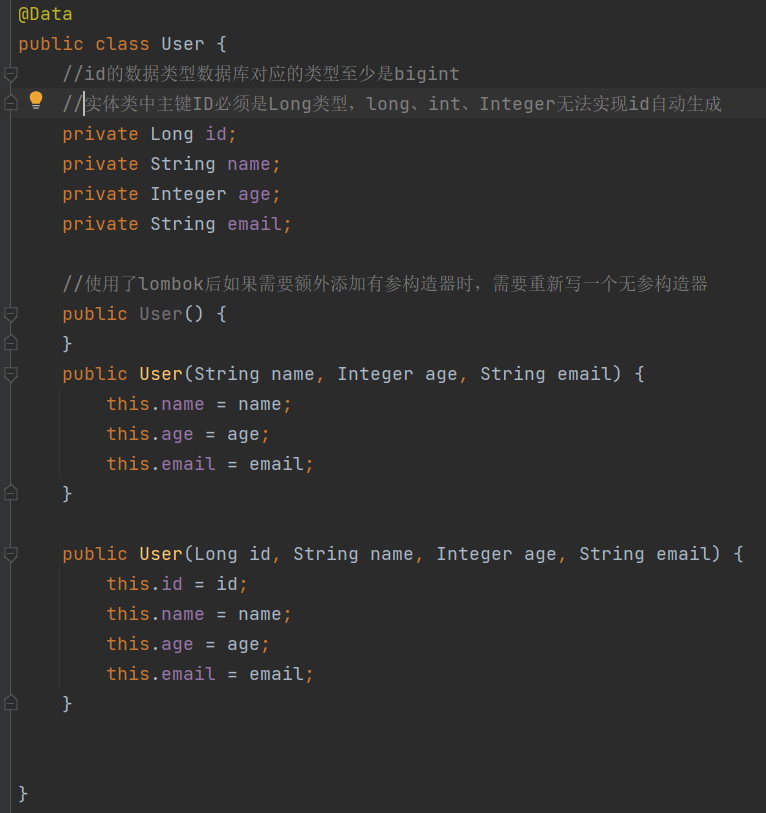Click the fold end marker of the four-parameter constructor

(x=11, y=704)
